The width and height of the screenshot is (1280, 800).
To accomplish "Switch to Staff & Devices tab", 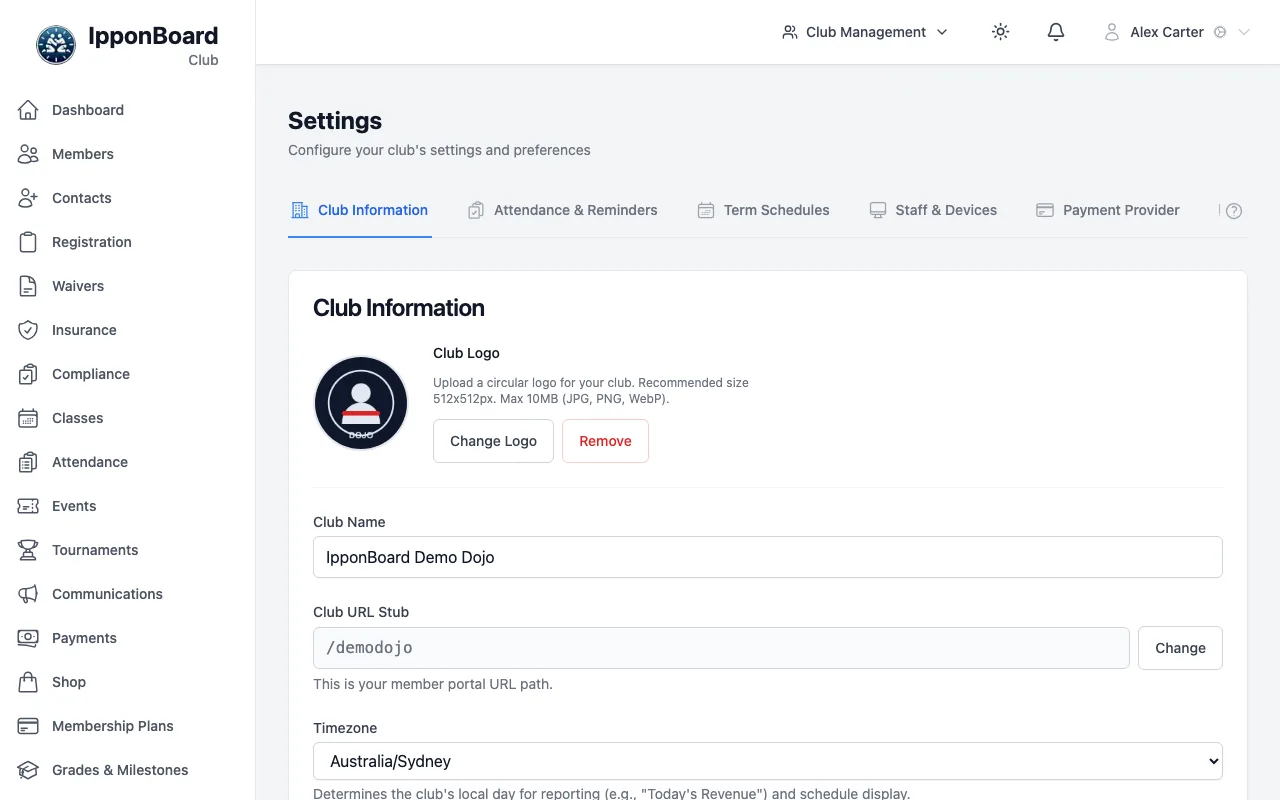I will [x=933, y=210].
